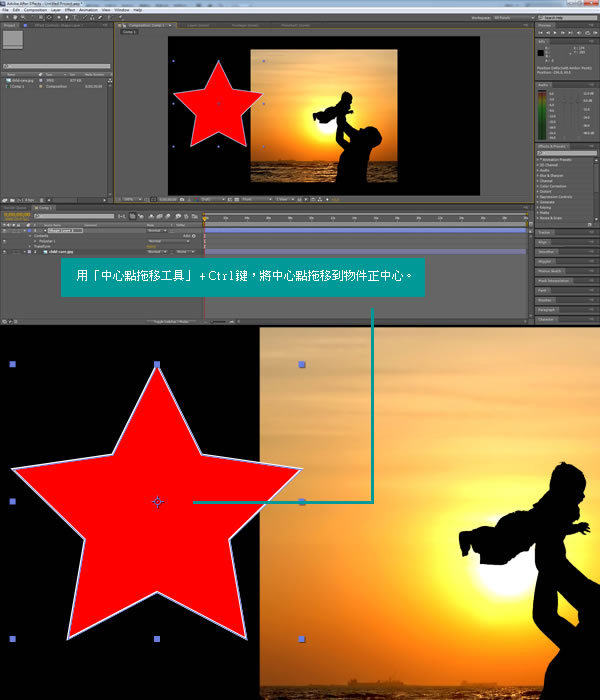Hide child-cann.jpg layer with eye toggle
This screenshot has height=700, width=600.
[4, 252]
